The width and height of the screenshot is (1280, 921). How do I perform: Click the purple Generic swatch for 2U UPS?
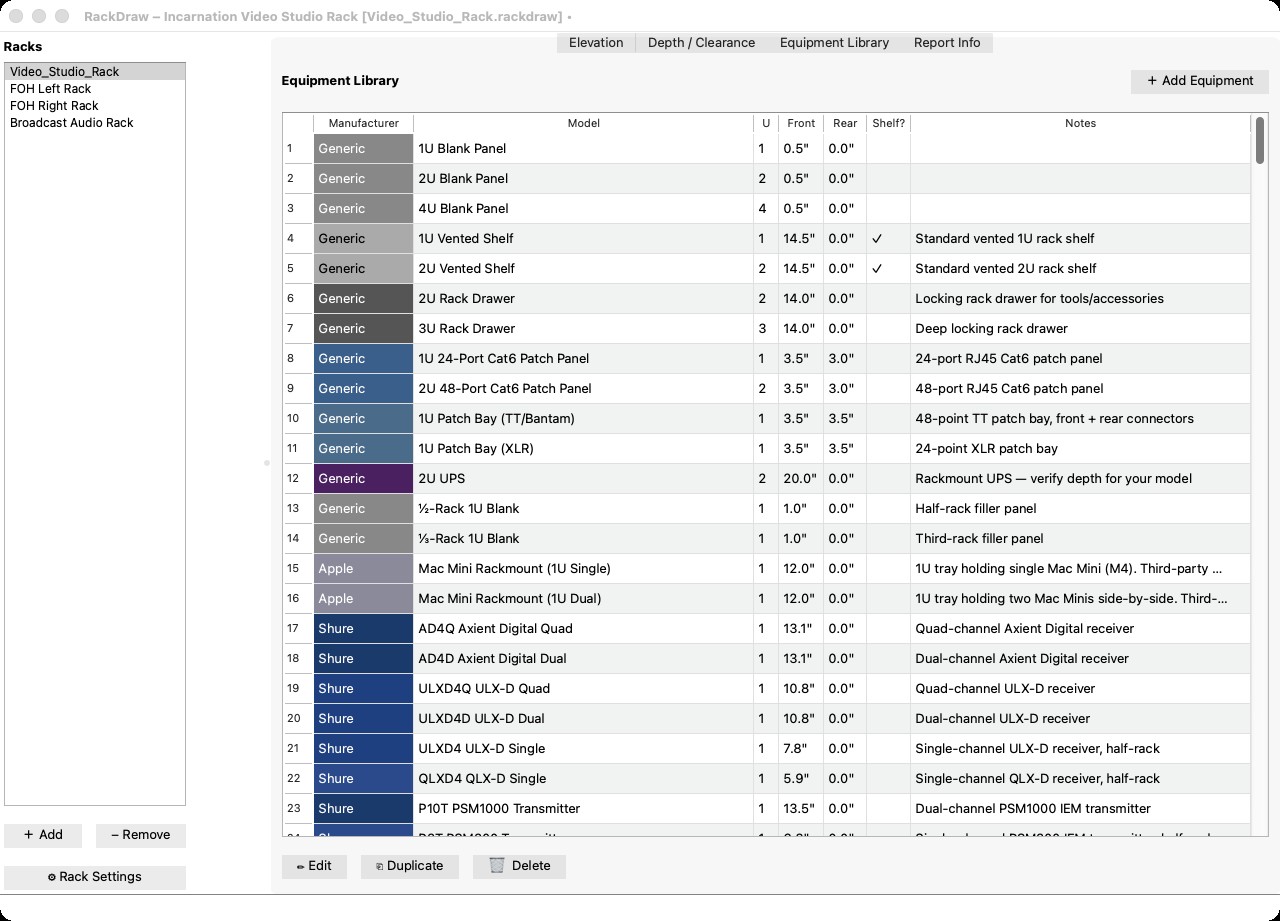[x=363, y=479]
